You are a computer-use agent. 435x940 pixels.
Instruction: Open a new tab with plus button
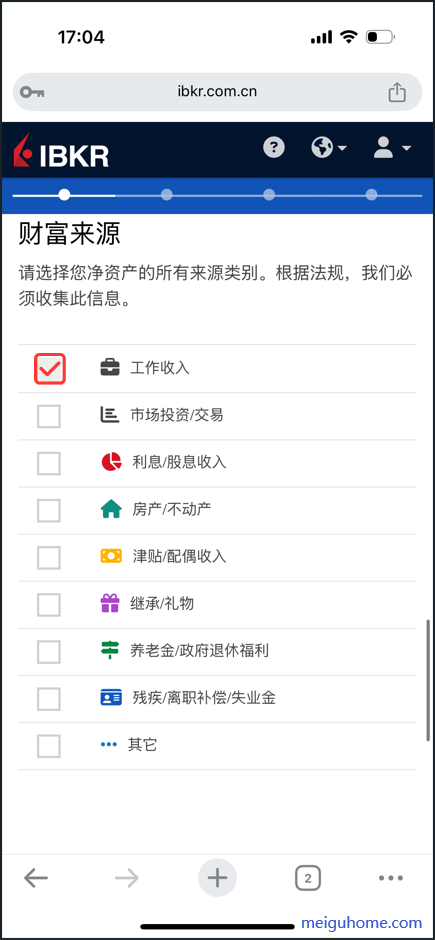tap(218, 878)
